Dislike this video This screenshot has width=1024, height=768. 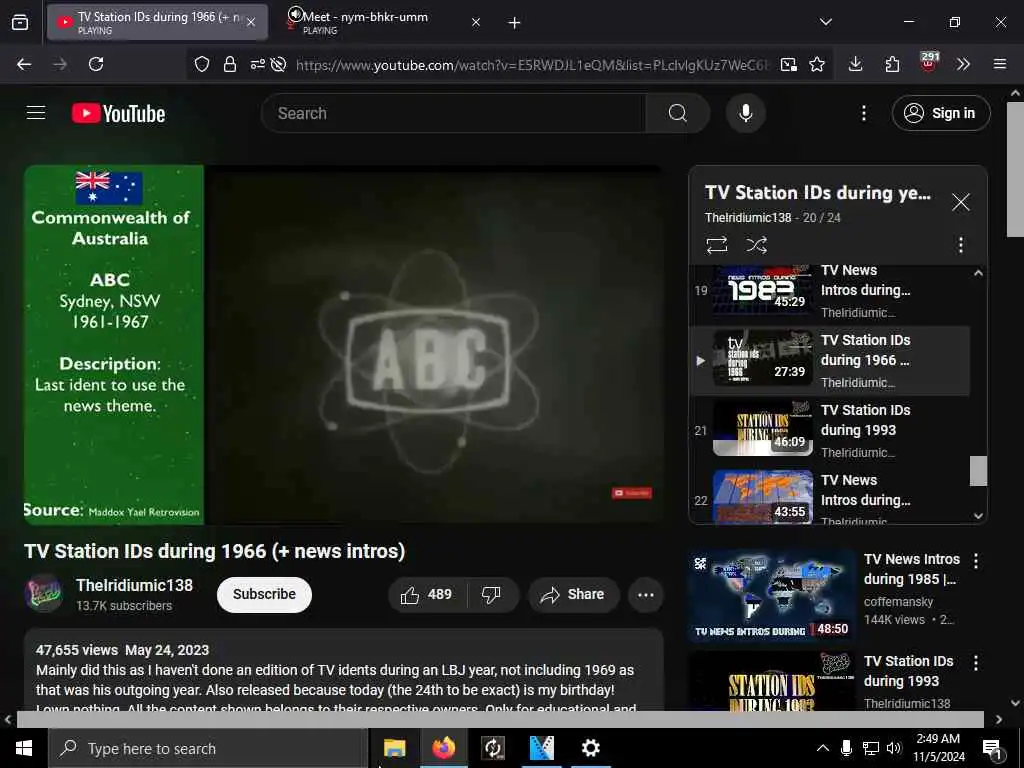click(491, 595)
